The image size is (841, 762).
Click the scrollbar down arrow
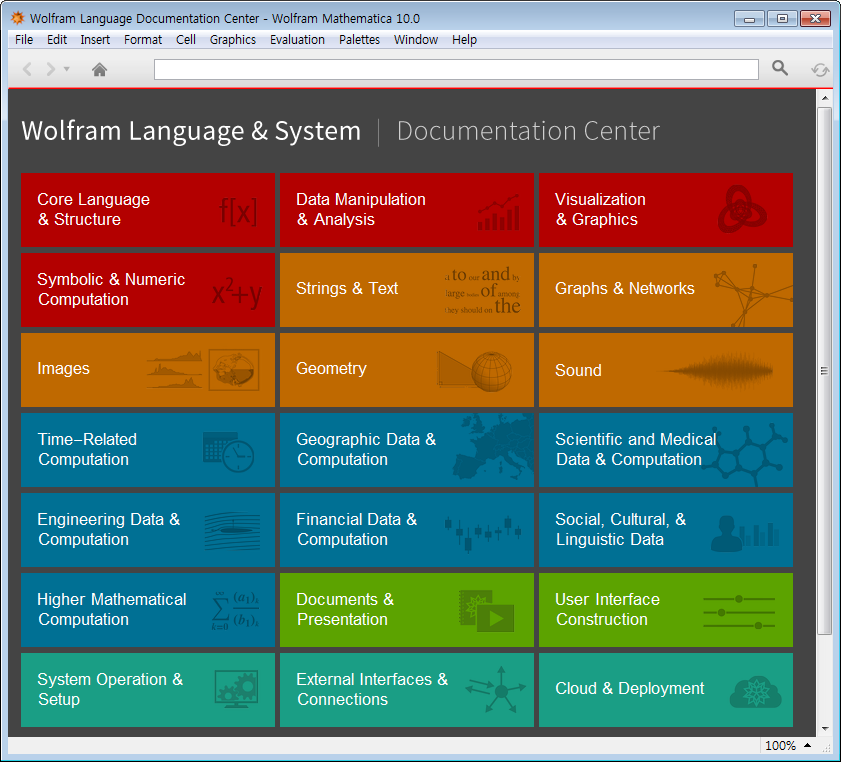point(824,729)
